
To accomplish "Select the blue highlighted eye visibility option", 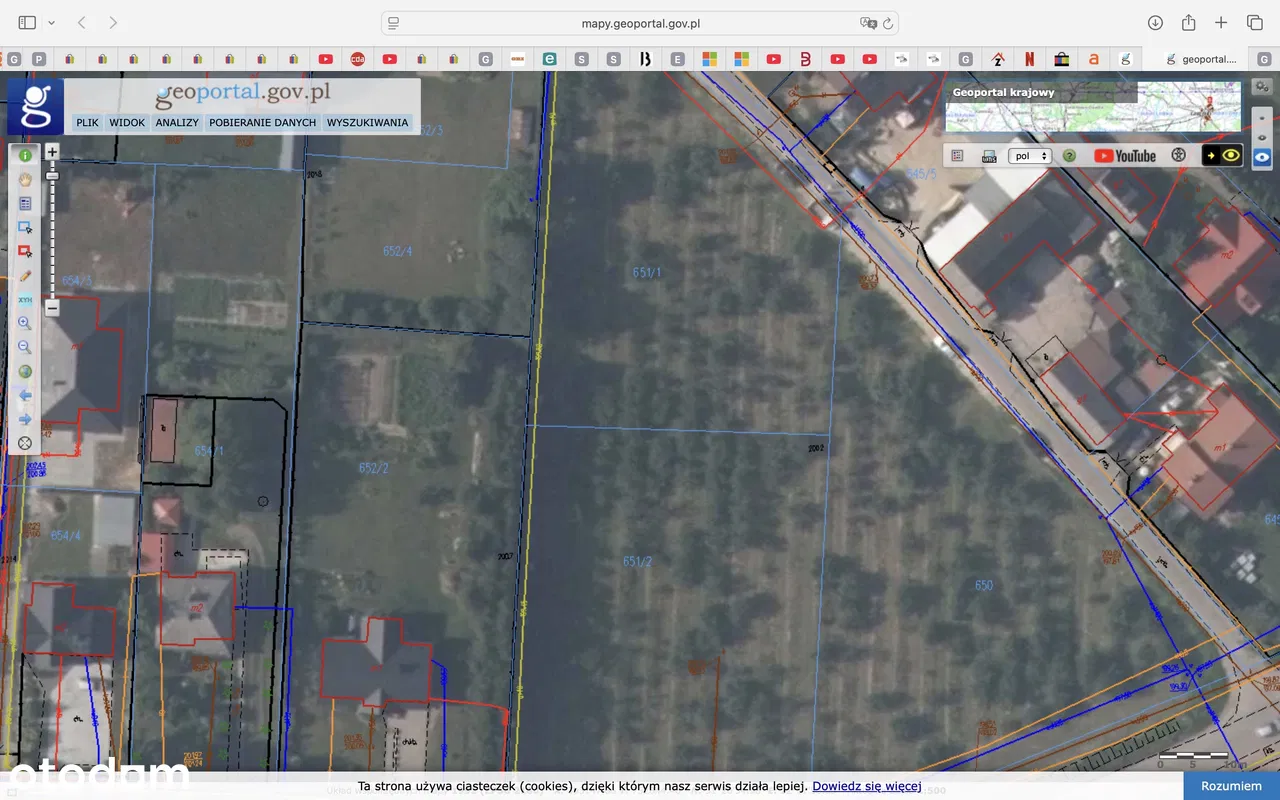I will click(1263, 157).
